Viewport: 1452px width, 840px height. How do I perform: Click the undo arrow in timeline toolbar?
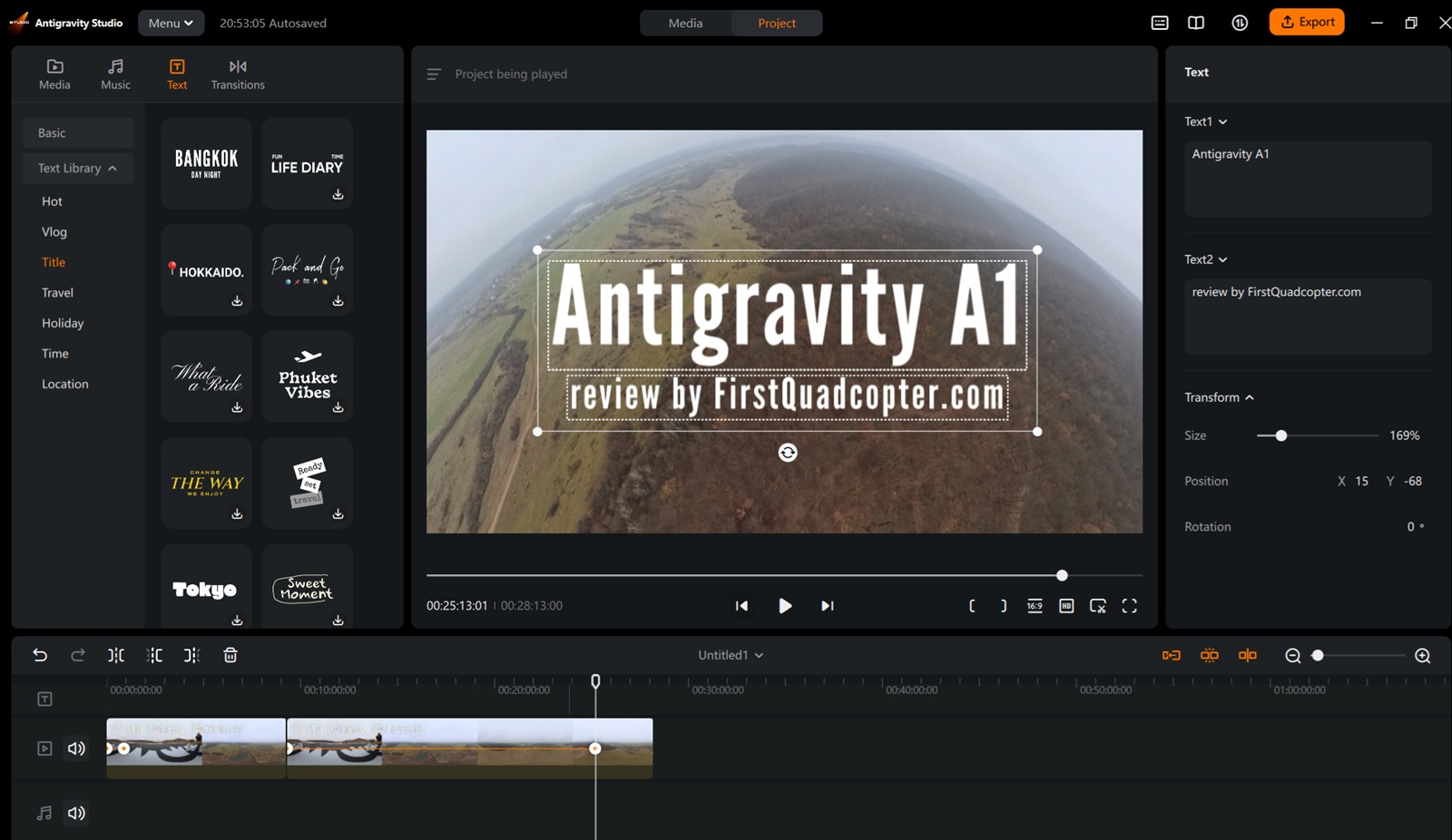40,655
